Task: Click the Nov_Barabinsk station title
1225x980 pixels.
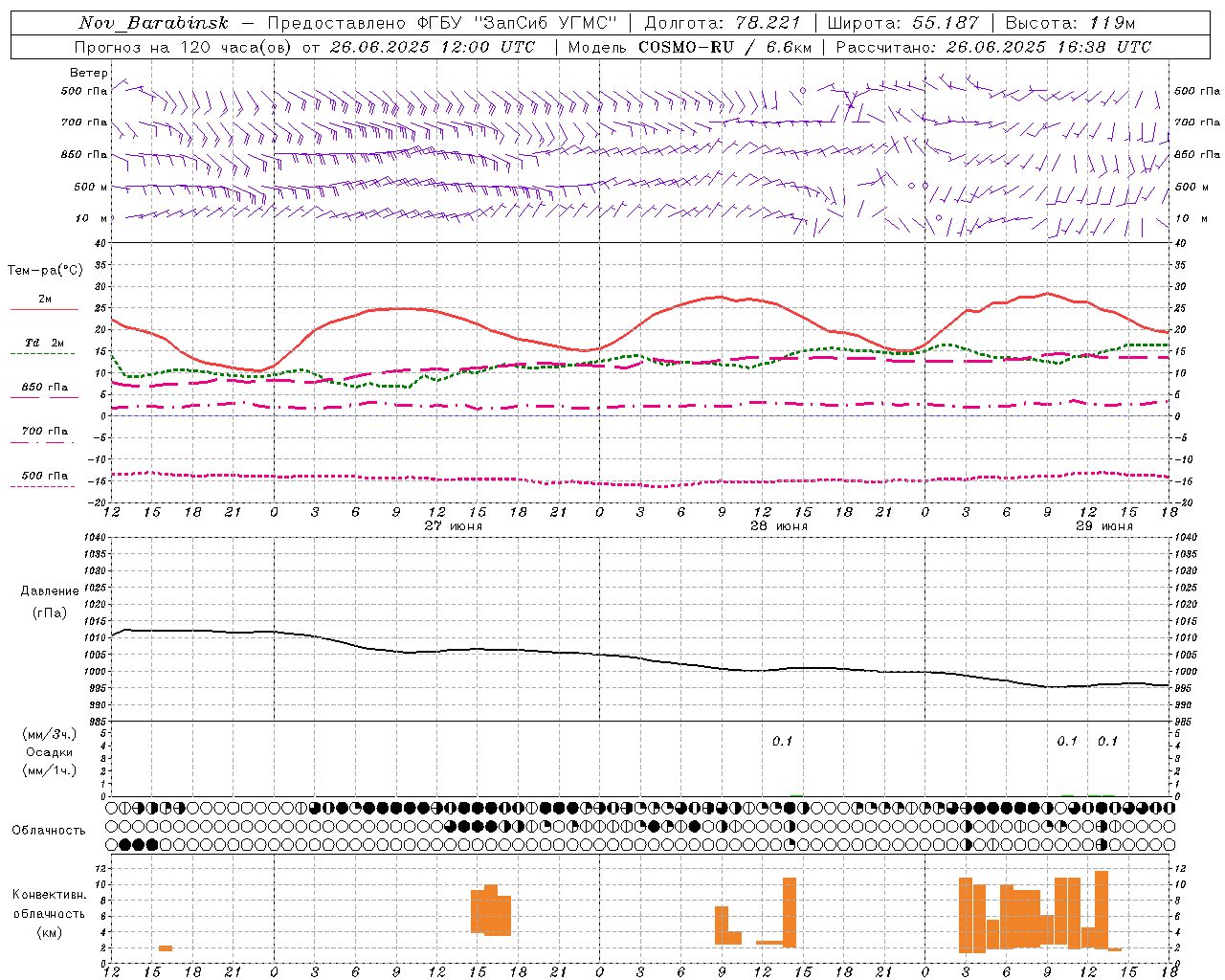Action: tap(153, 23)
